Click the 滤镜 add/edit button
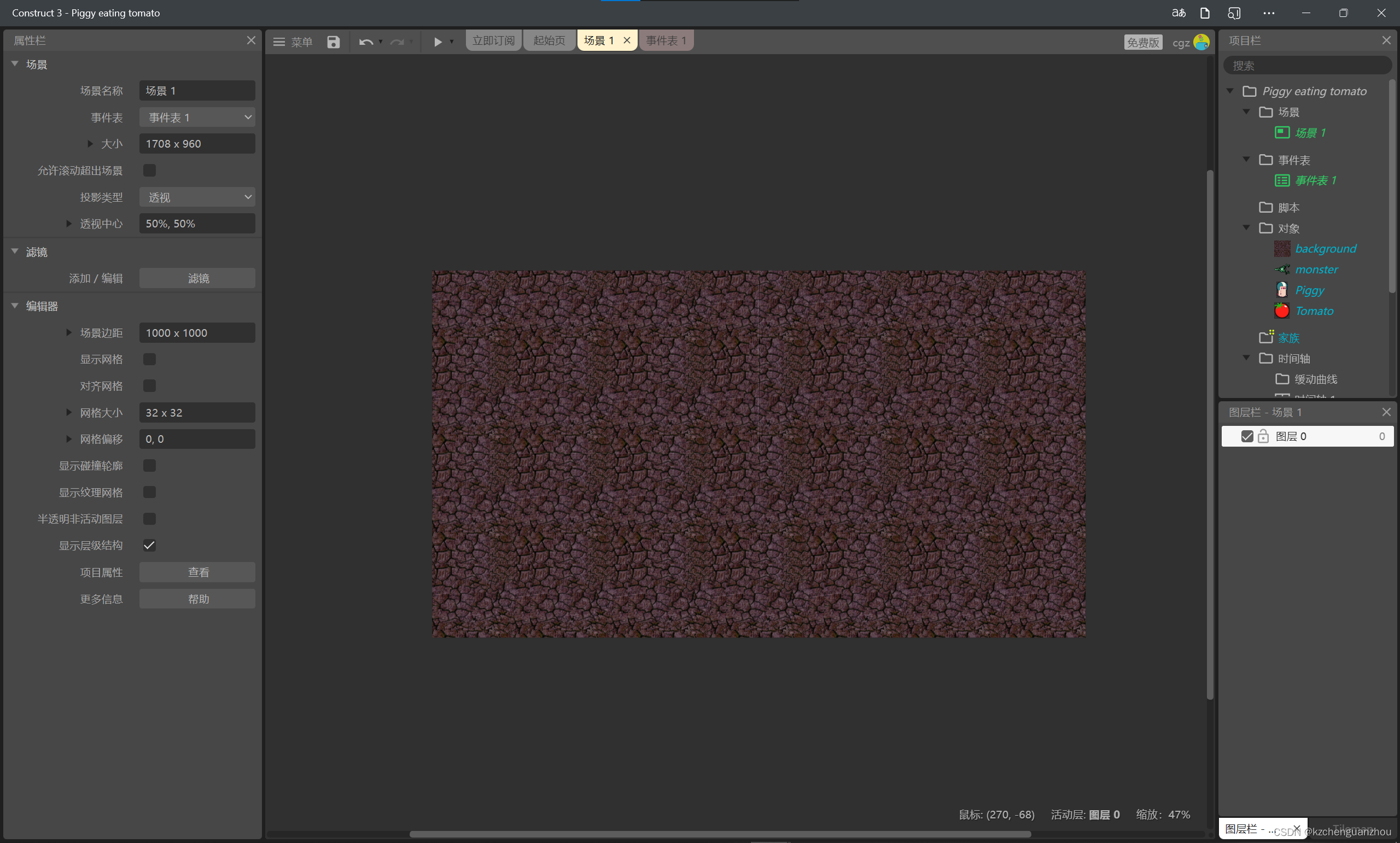The width and height of the screenshot is (1400, 843). pyautogui.click(x=197, y=278)
